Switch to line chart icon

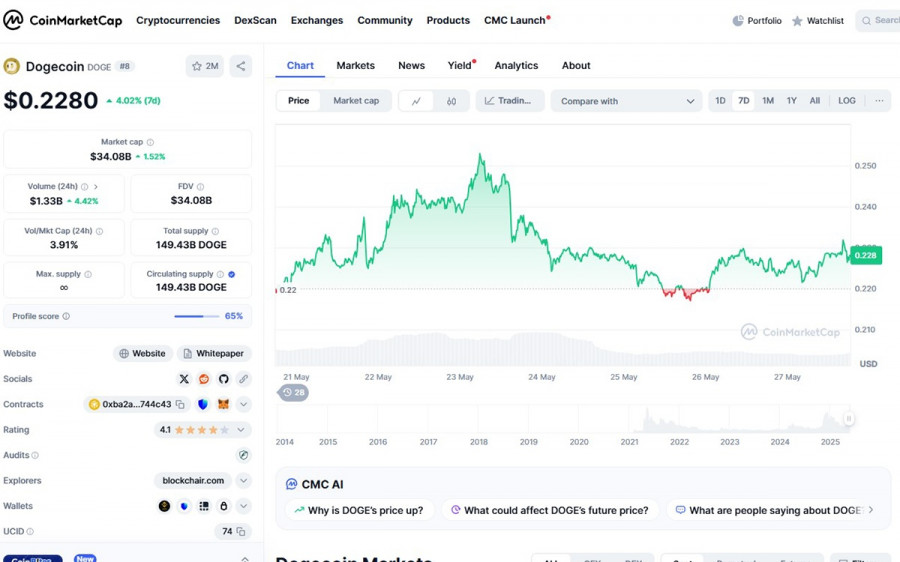pyautogui.click(x=416, y=101)
